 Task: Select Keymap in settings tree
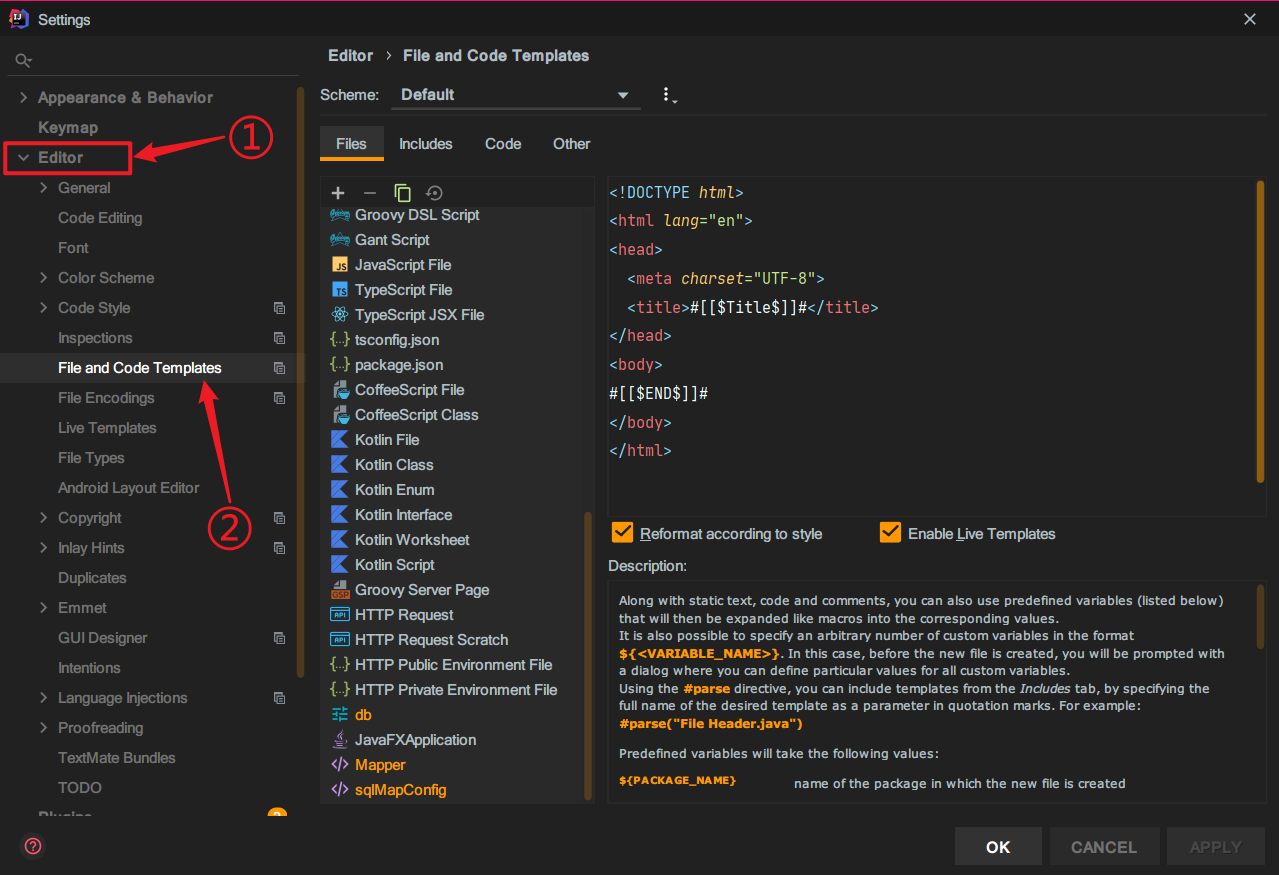click(x=68, y=128)
